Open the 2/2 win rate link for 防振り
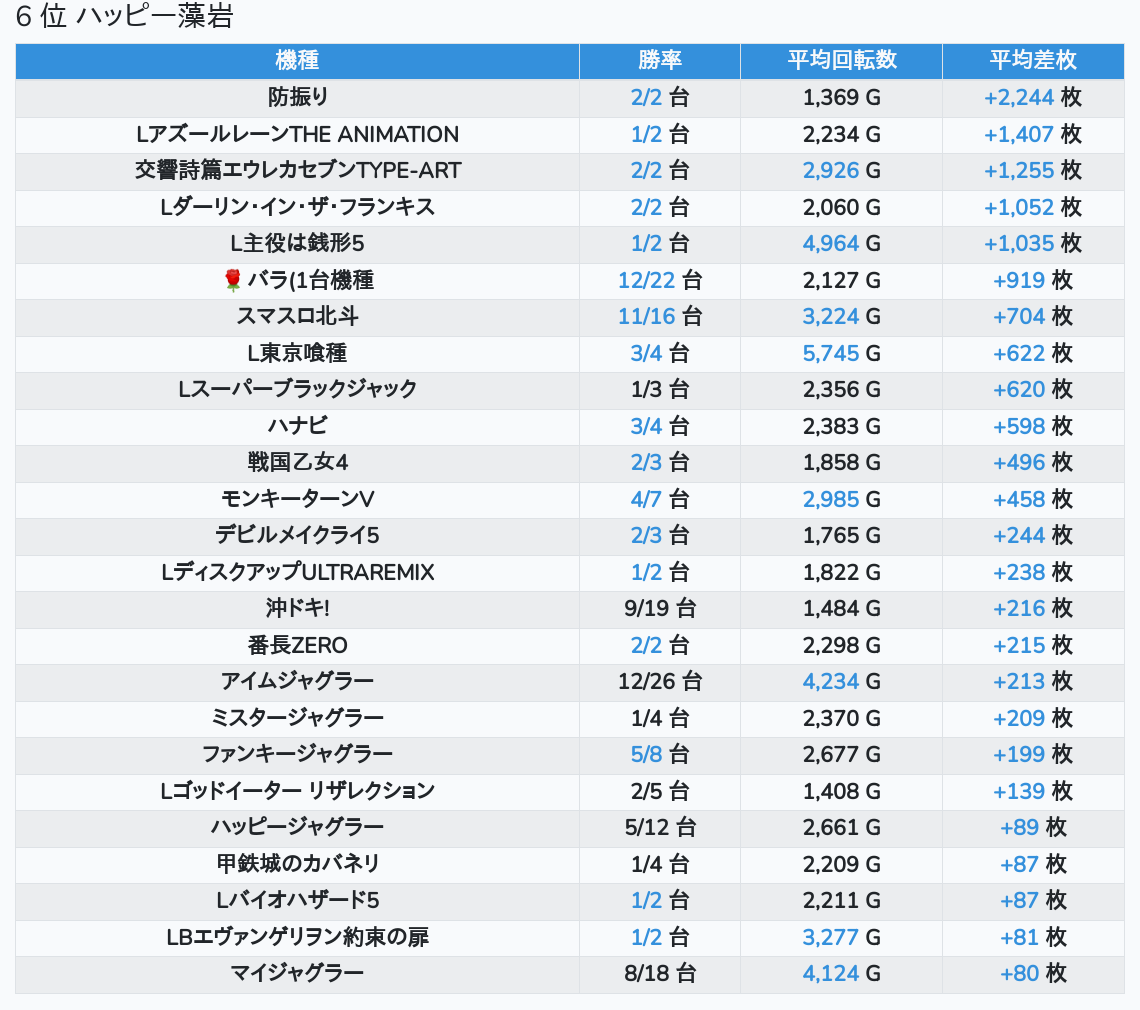Screen dimensions: 1140x1010 coord(646,97)
